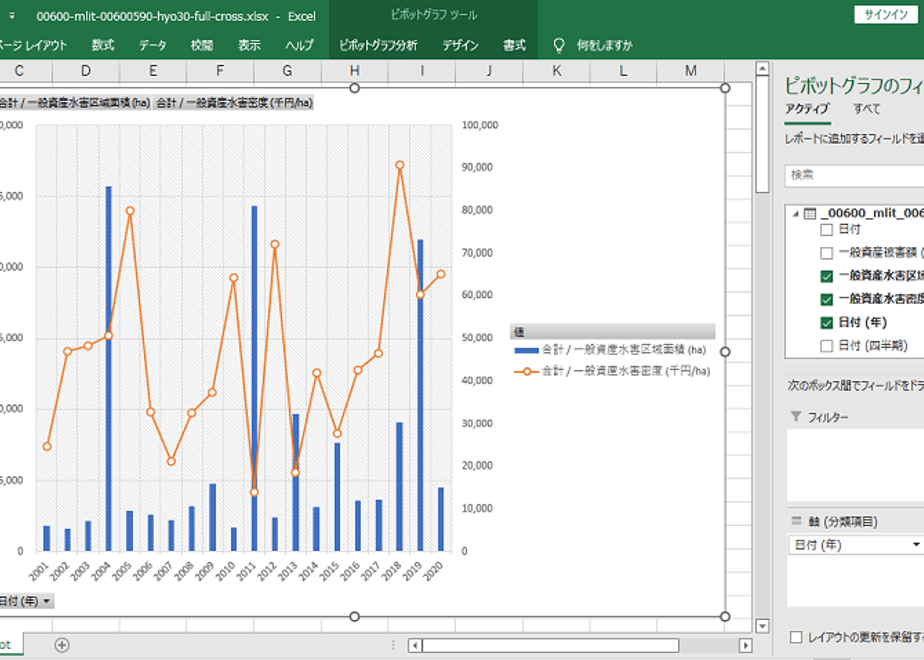Click the vertical scrollbar up arrow
Screen dimensions: 924x660
pos(762,69)
